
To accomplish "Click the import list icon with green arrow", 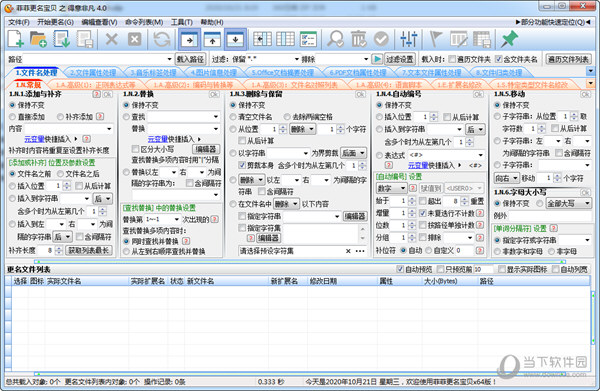I will 62,39.
